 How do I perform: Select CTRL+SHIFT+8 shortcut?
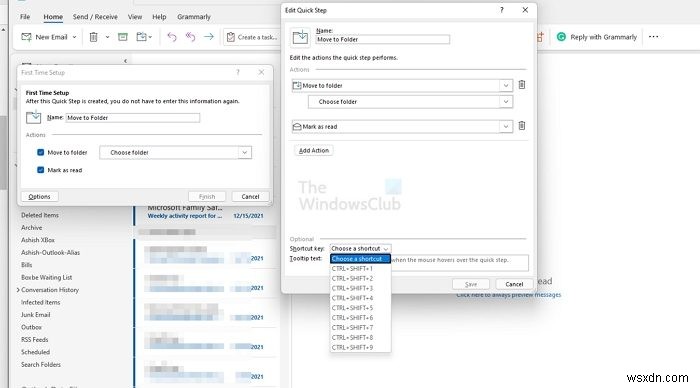(360, 337)
